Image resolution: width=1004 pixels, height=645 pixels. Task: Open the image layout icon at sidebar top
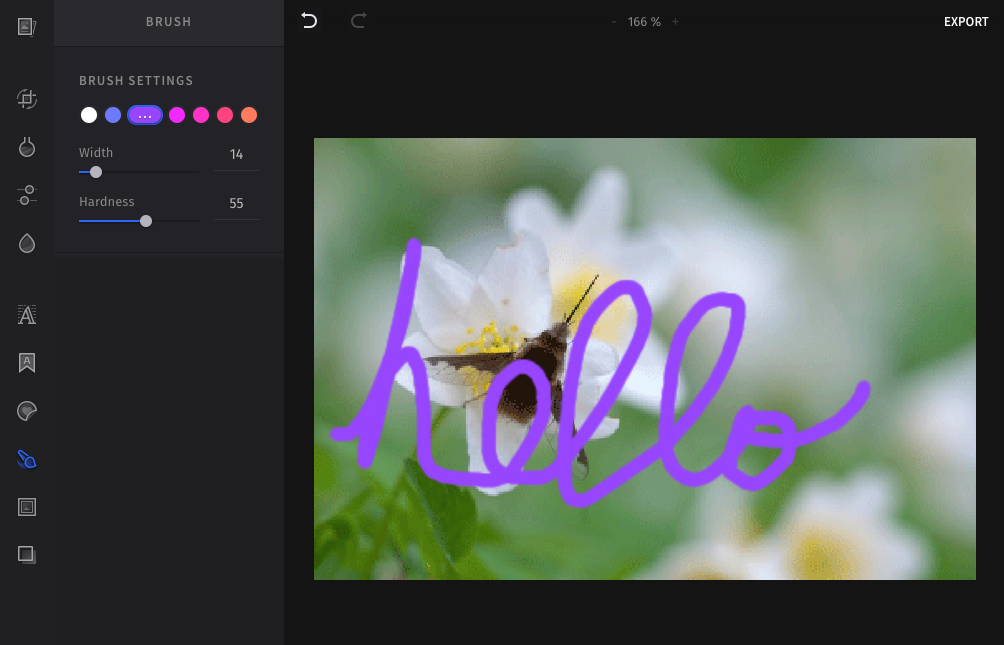(x=26, y=25)
